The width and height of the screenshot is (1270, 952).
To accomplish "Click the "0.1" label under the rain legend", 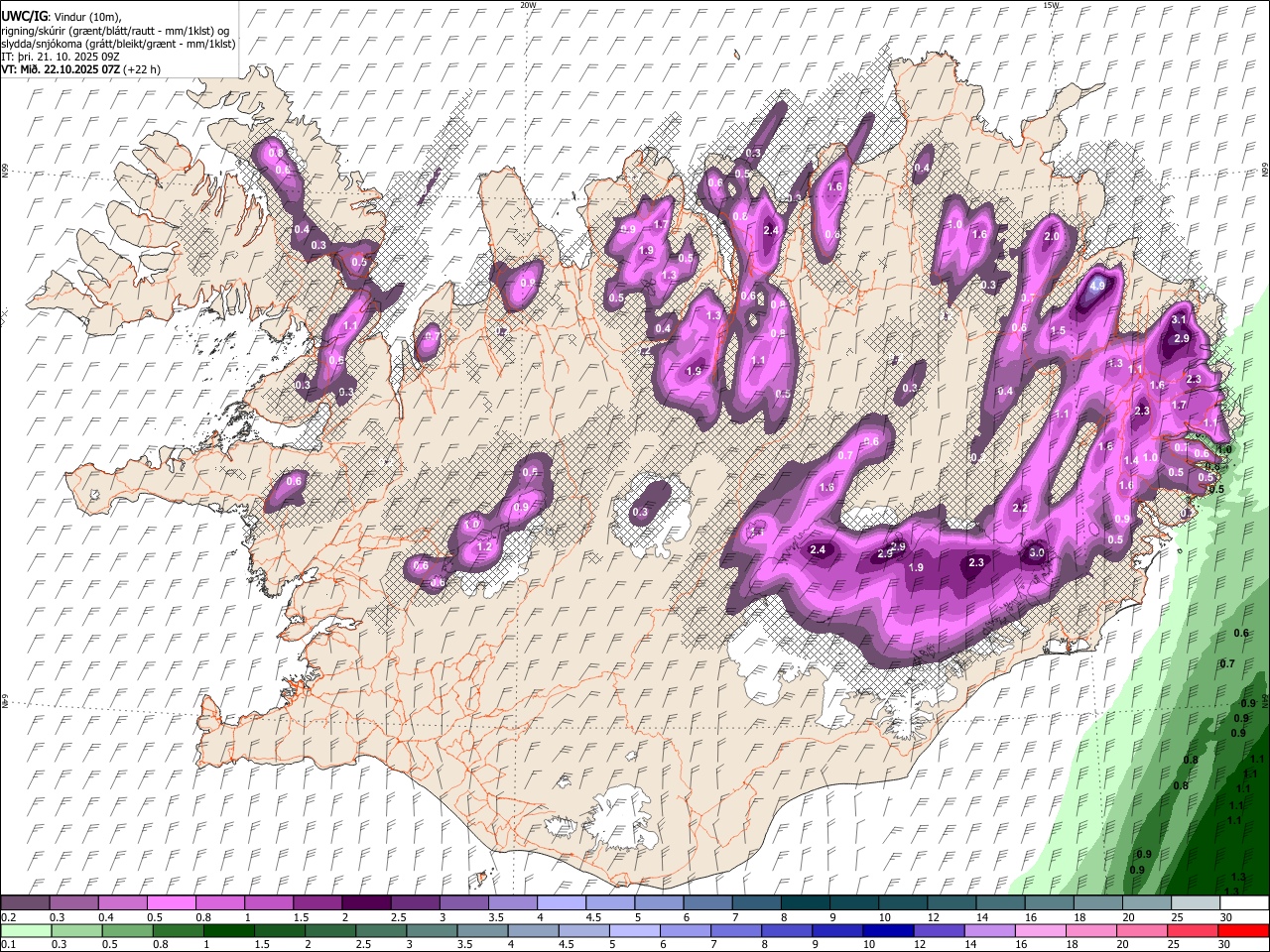I will [x=8, y=945].
